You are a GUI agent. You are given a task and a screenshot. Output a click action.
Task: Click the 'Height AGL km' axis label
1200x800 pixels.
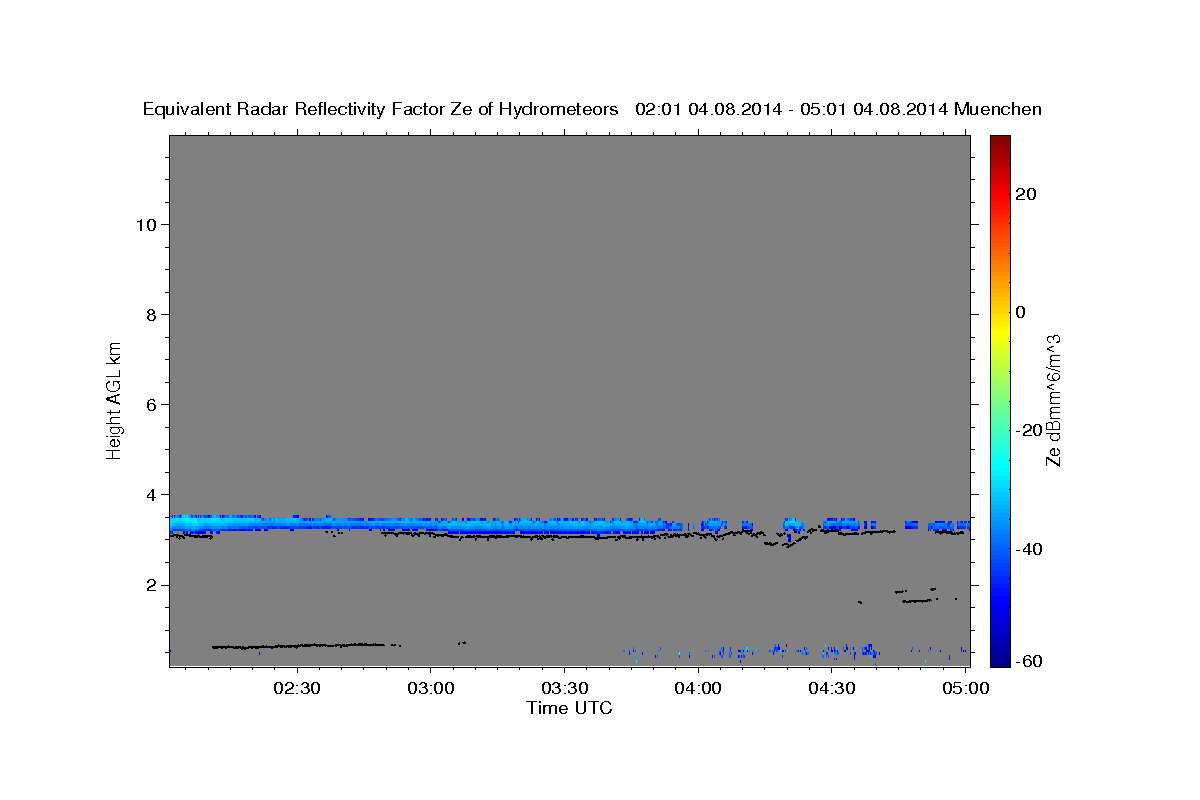point(115,400)
